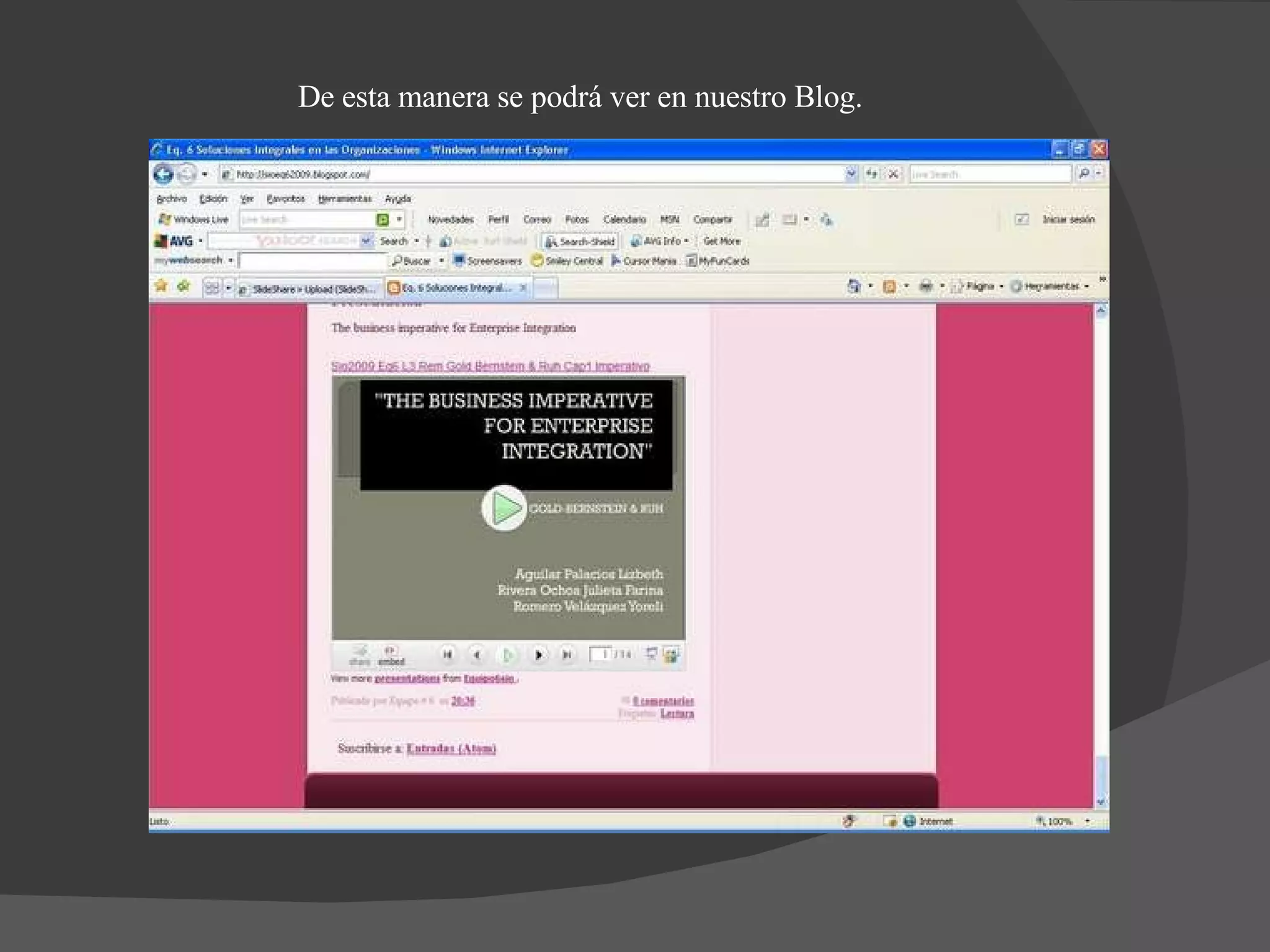1270x952 pixels.
Task: Expand the address bar history dropdown
Action: click(851, 174)
